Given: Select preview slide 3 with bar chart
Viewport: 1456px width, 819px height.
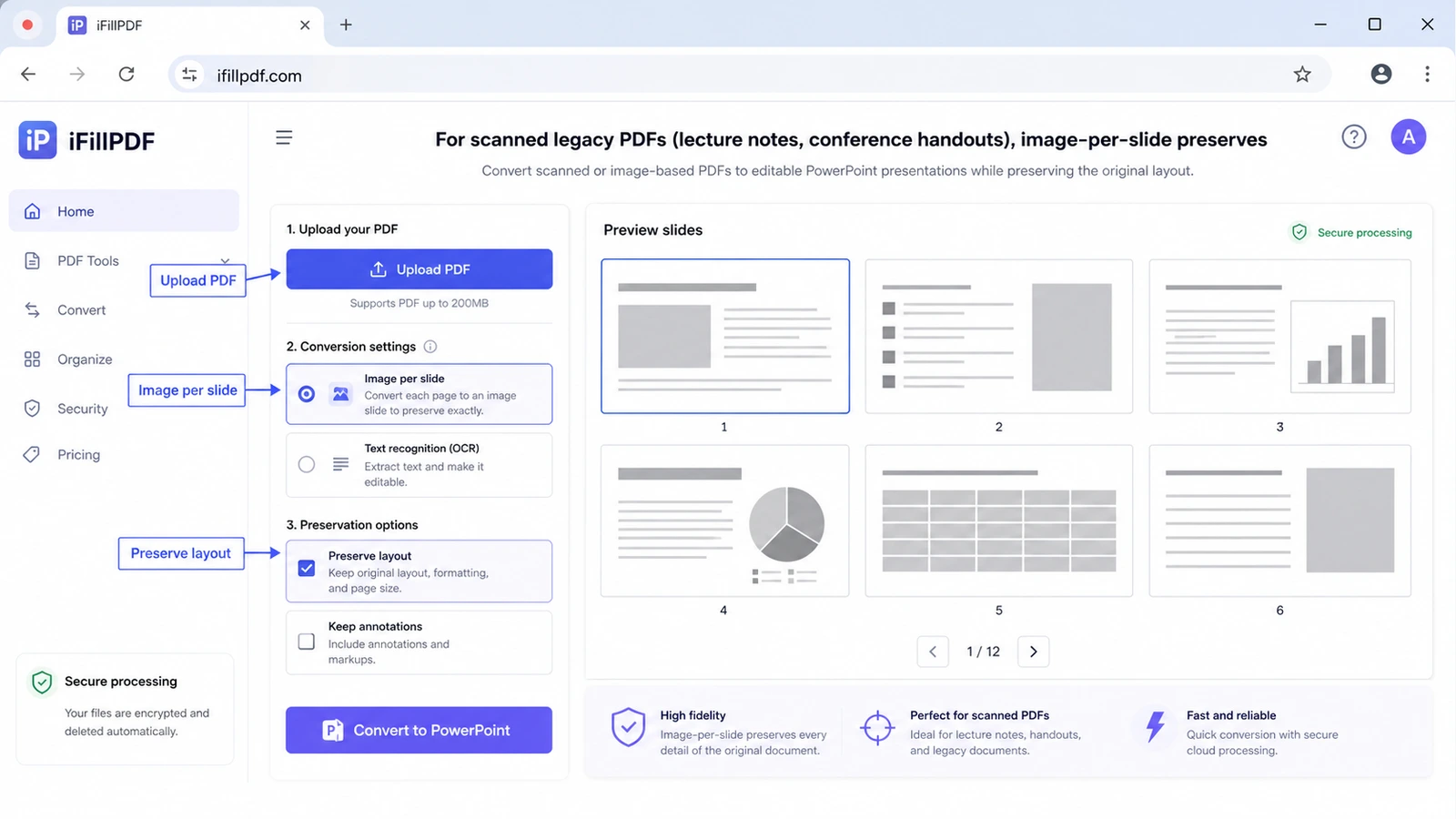Looking at the screenshot, I should coord(1279,336).
